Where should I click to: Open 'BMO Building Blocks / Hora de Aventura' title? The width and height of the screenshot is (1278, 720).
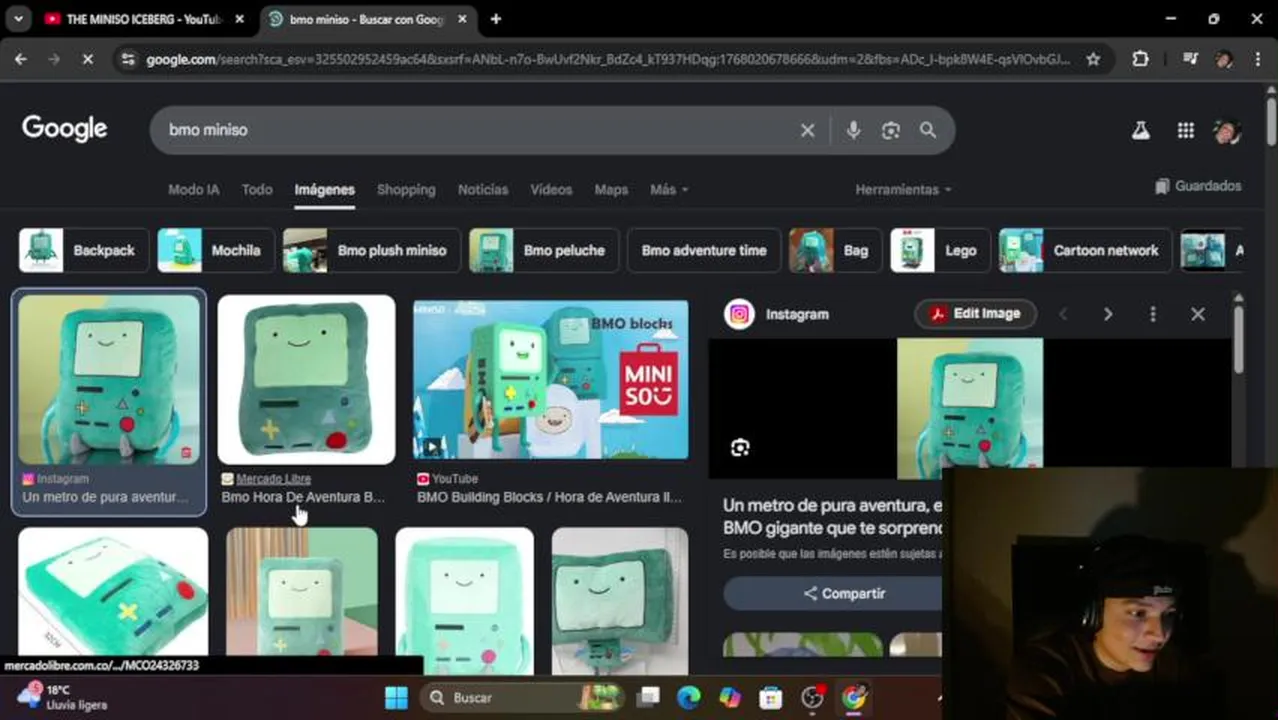549,497
